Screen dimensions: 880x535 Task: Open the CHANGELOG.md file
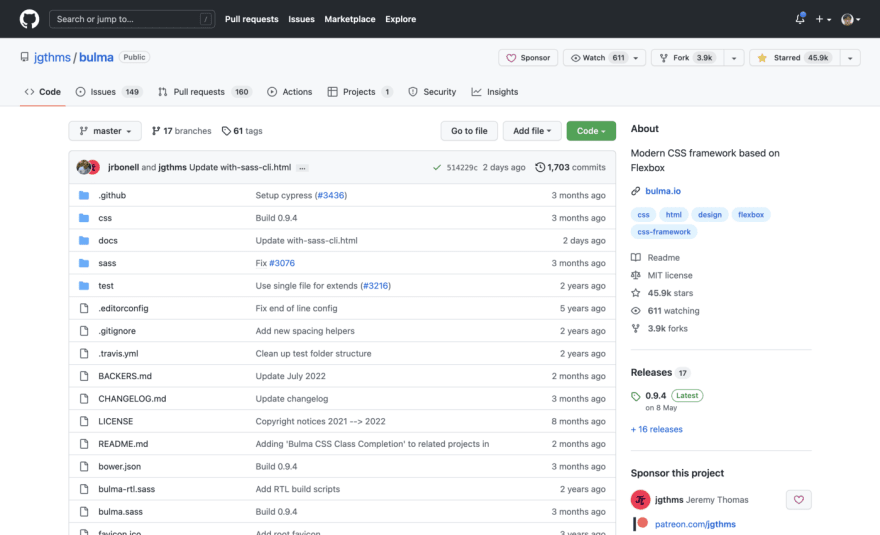(132, 399)
